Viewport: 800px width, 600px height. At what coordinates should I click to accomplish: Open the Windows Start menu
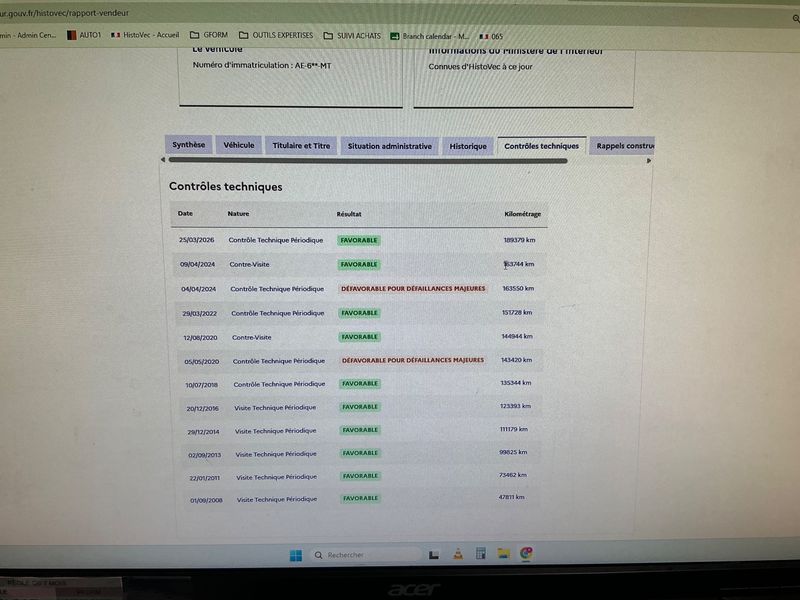(296, 555)
